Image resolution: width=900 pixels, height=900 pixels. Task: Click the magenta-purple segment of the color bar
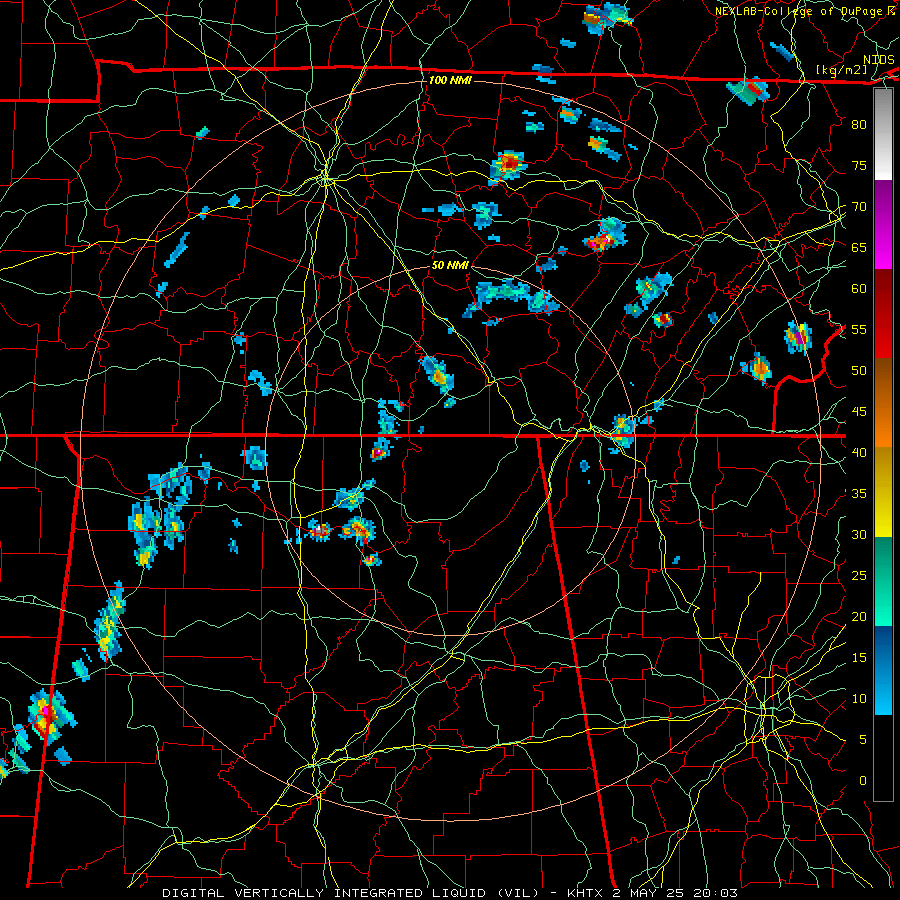click(x=883, y=224)
